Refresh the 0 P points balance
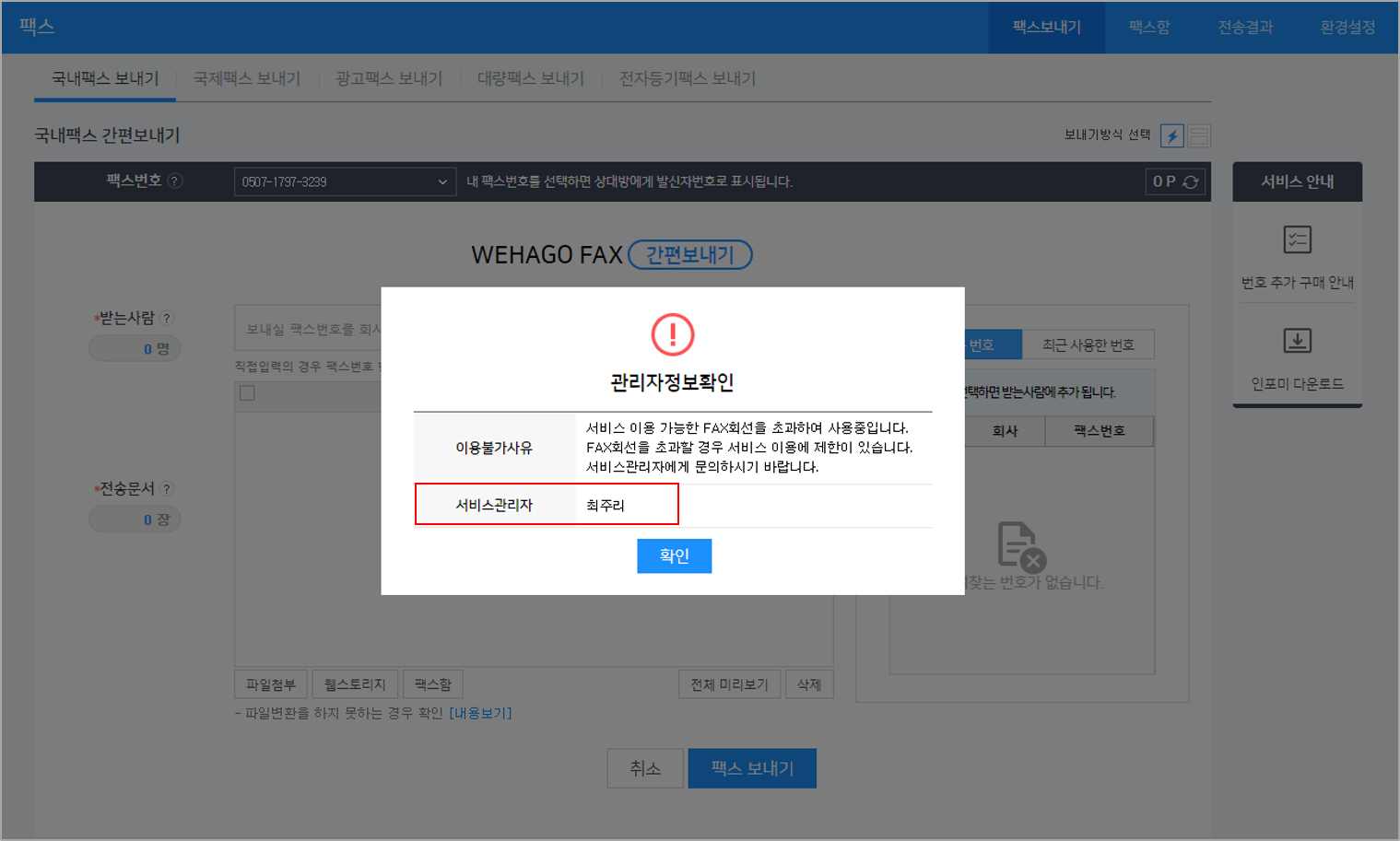 (1191, 182)
